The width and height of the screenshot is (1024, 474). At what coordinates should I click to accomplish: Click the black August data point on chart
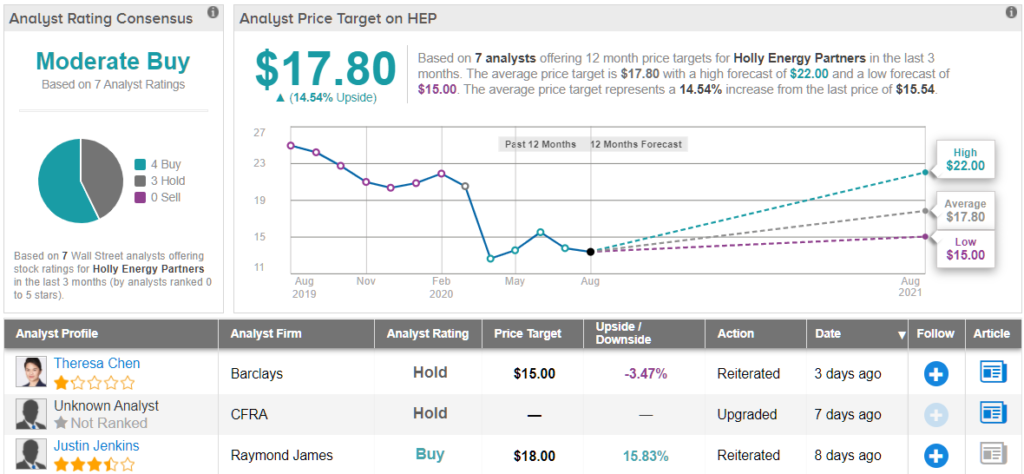tap(590, 251)
